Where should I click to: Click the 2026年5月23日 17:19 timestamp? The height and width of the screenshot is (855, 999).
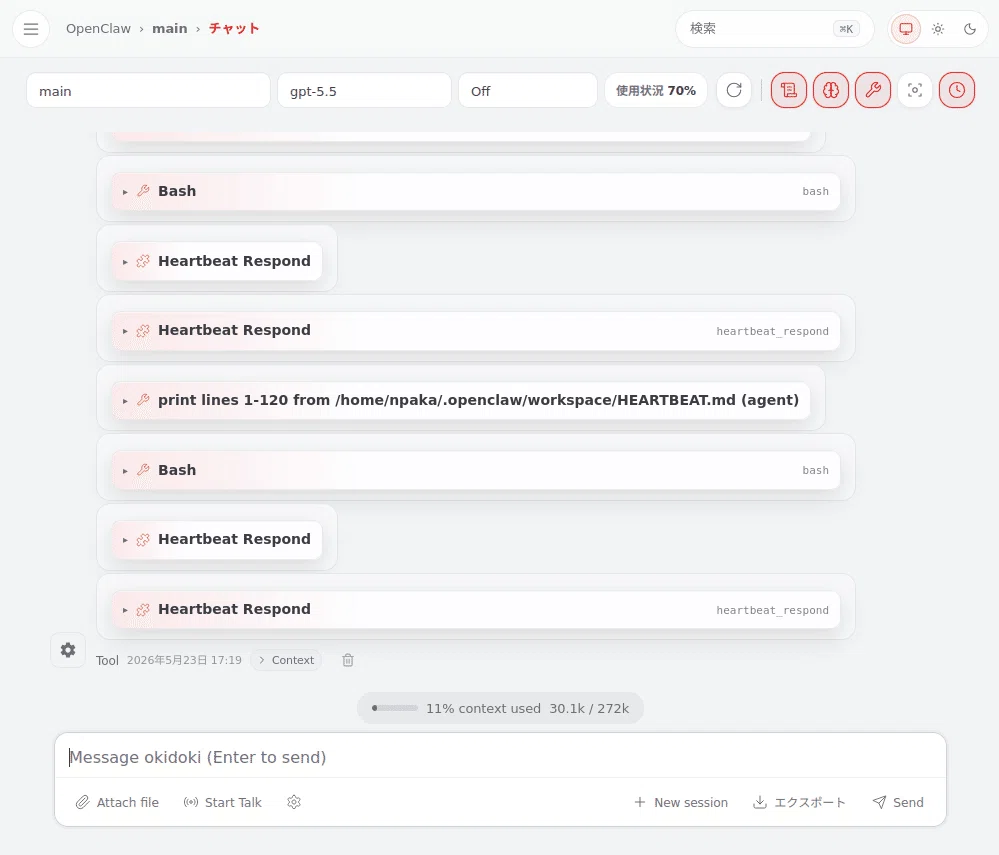184,660
